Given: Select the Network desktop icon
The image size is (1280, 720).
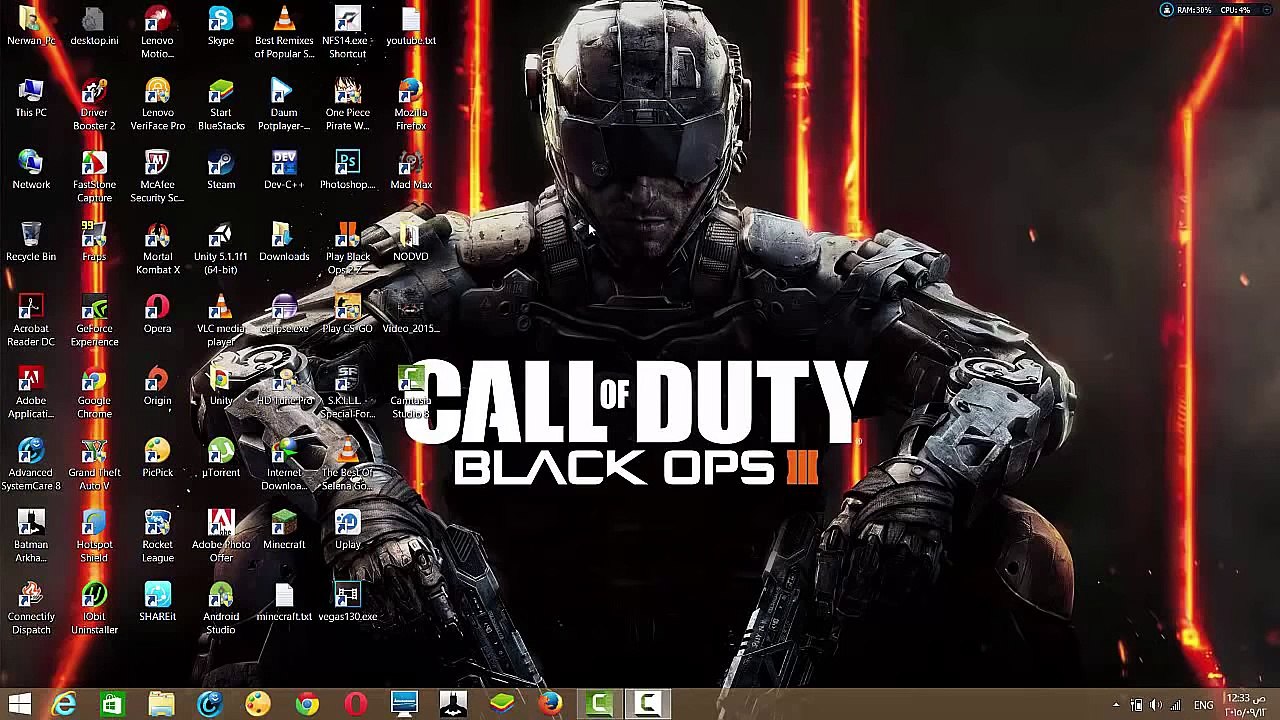Looking at the screenshot, I should 31,171.
